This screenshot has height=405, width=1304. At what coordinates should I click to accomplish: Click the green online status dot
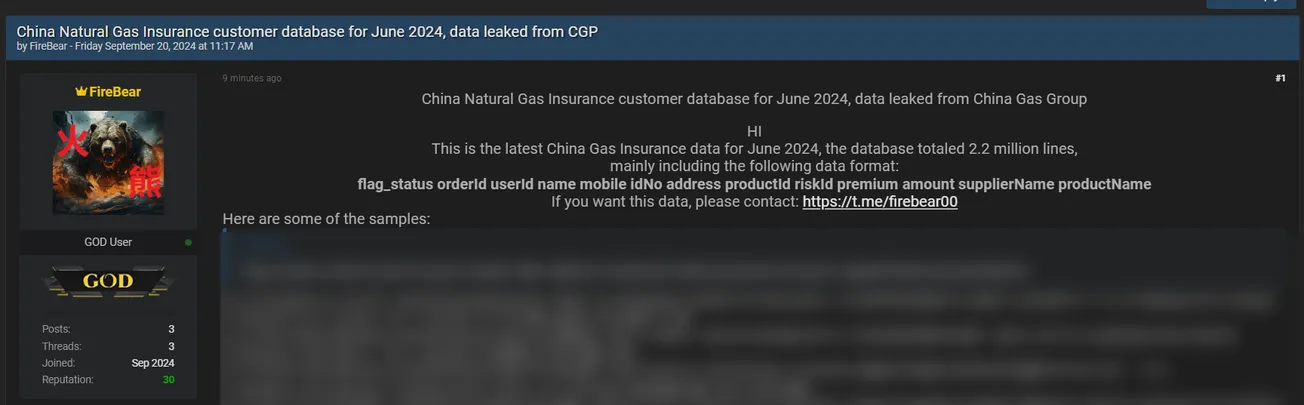pyautogui.click(x=188, y=242)
